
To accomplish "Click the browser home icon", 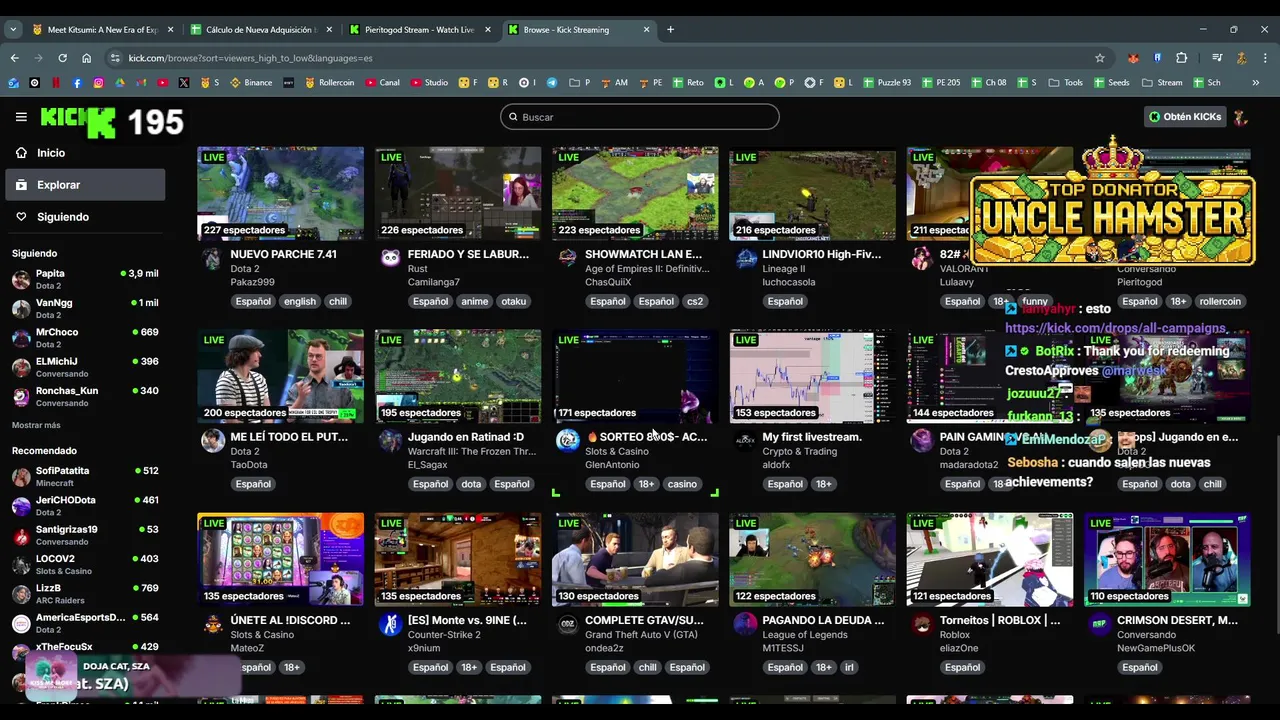I will 86,58.
